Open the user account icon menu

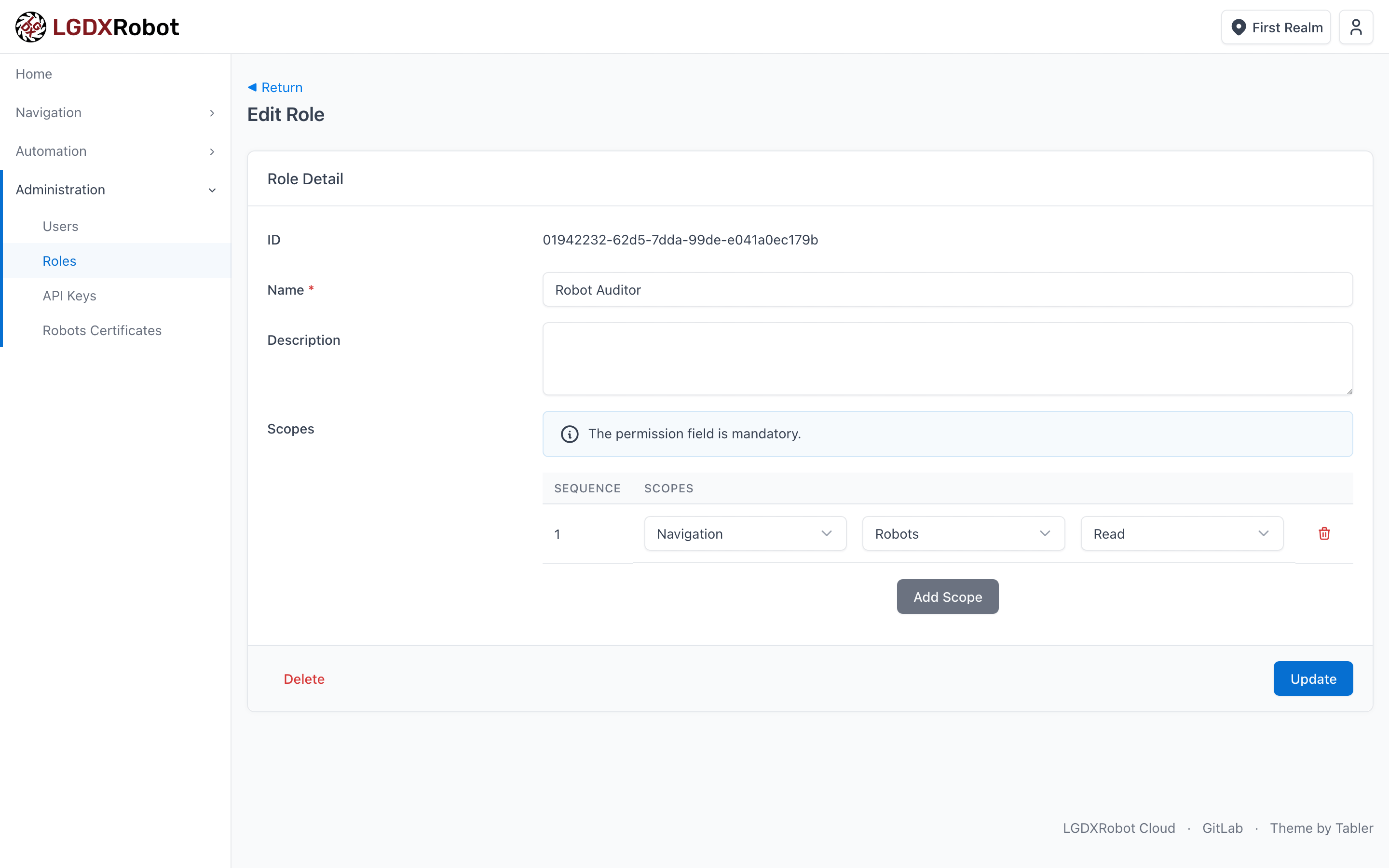1355,27
